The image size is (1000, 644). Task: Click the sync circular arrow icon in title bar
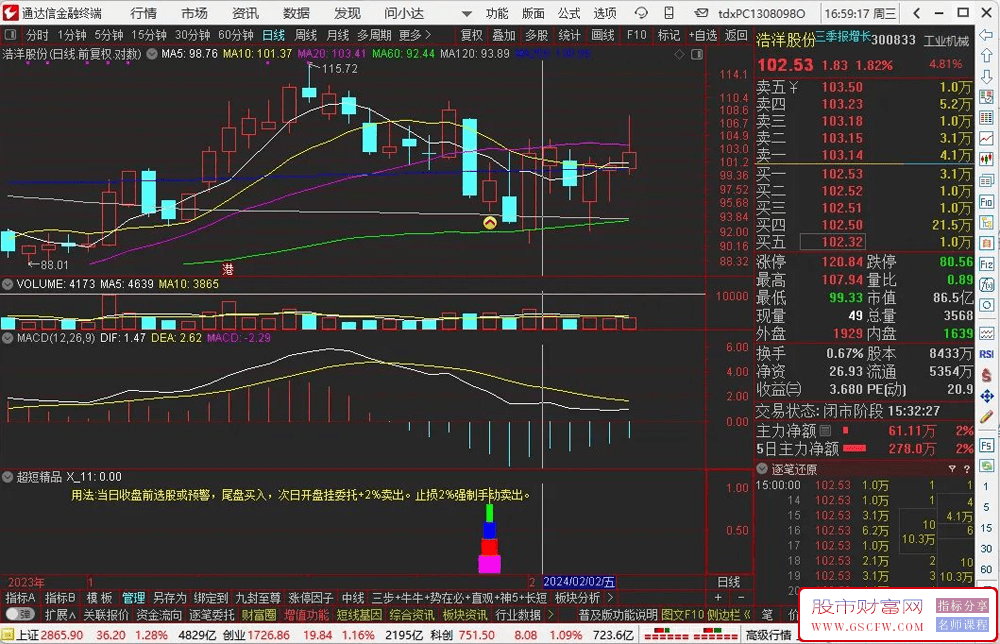(641, 13)
